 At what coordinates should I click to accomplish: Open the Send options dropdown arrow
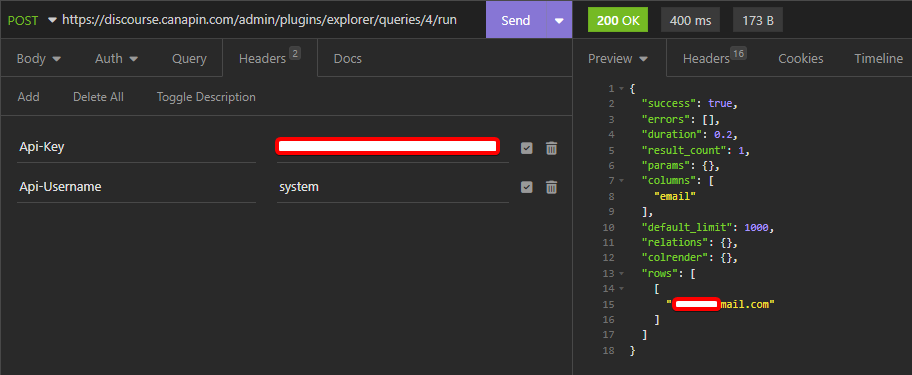559,20
